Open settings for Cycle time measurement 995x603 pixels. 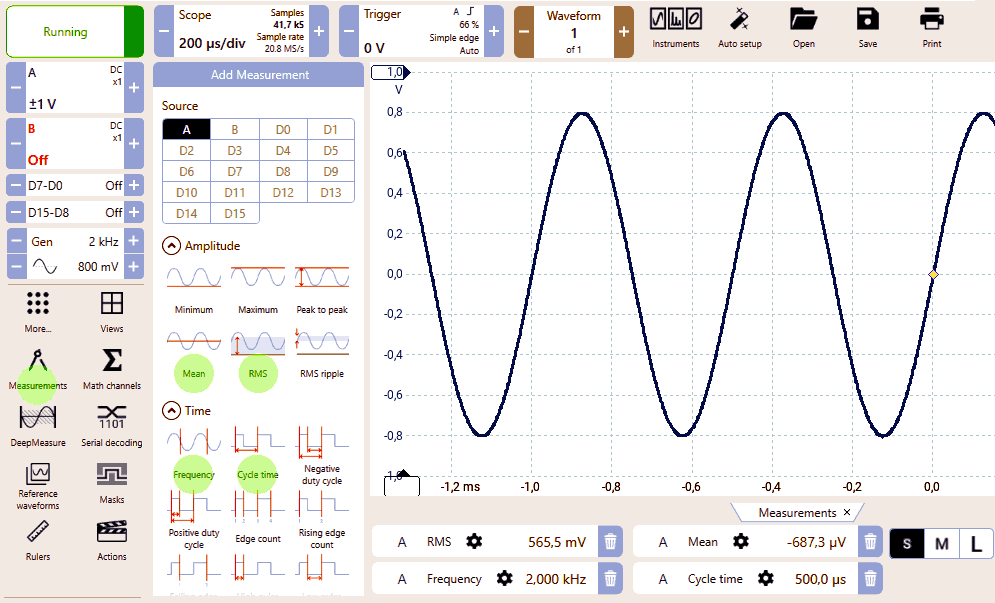pyautogui.click(x=766, y=578)
